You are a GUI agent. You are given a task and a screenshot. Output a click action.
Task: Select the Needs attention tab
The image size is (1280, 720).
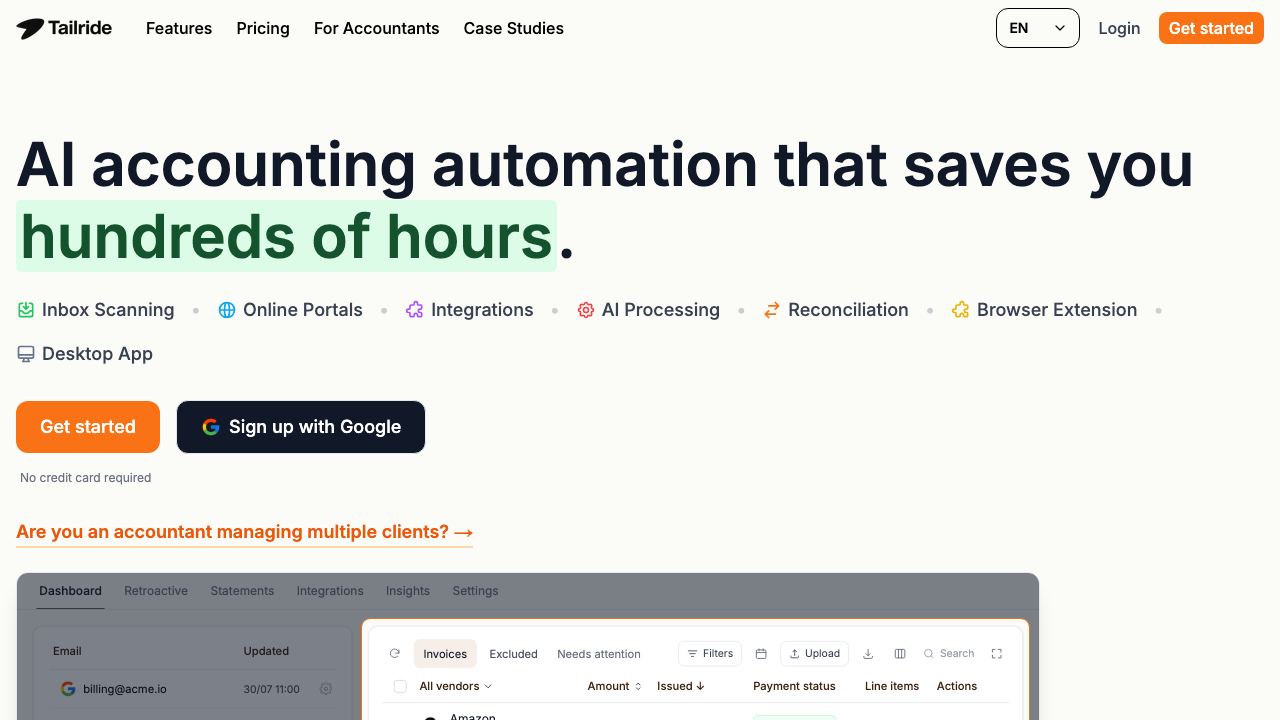click(x=599, y=654)
